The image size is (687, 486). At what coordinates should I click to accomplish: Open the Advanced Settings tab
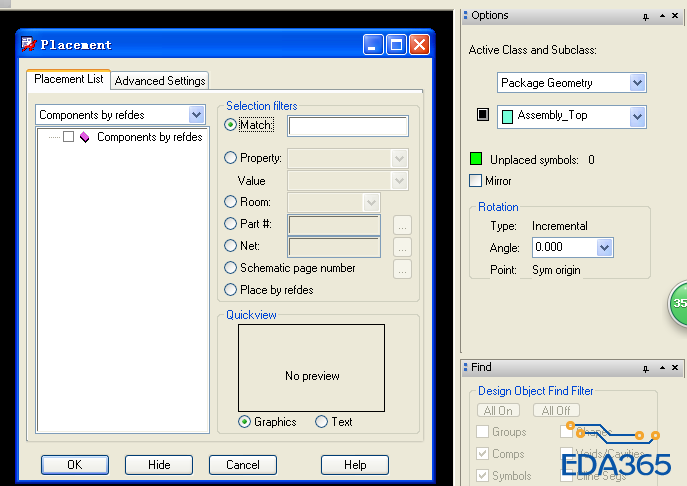159,81
